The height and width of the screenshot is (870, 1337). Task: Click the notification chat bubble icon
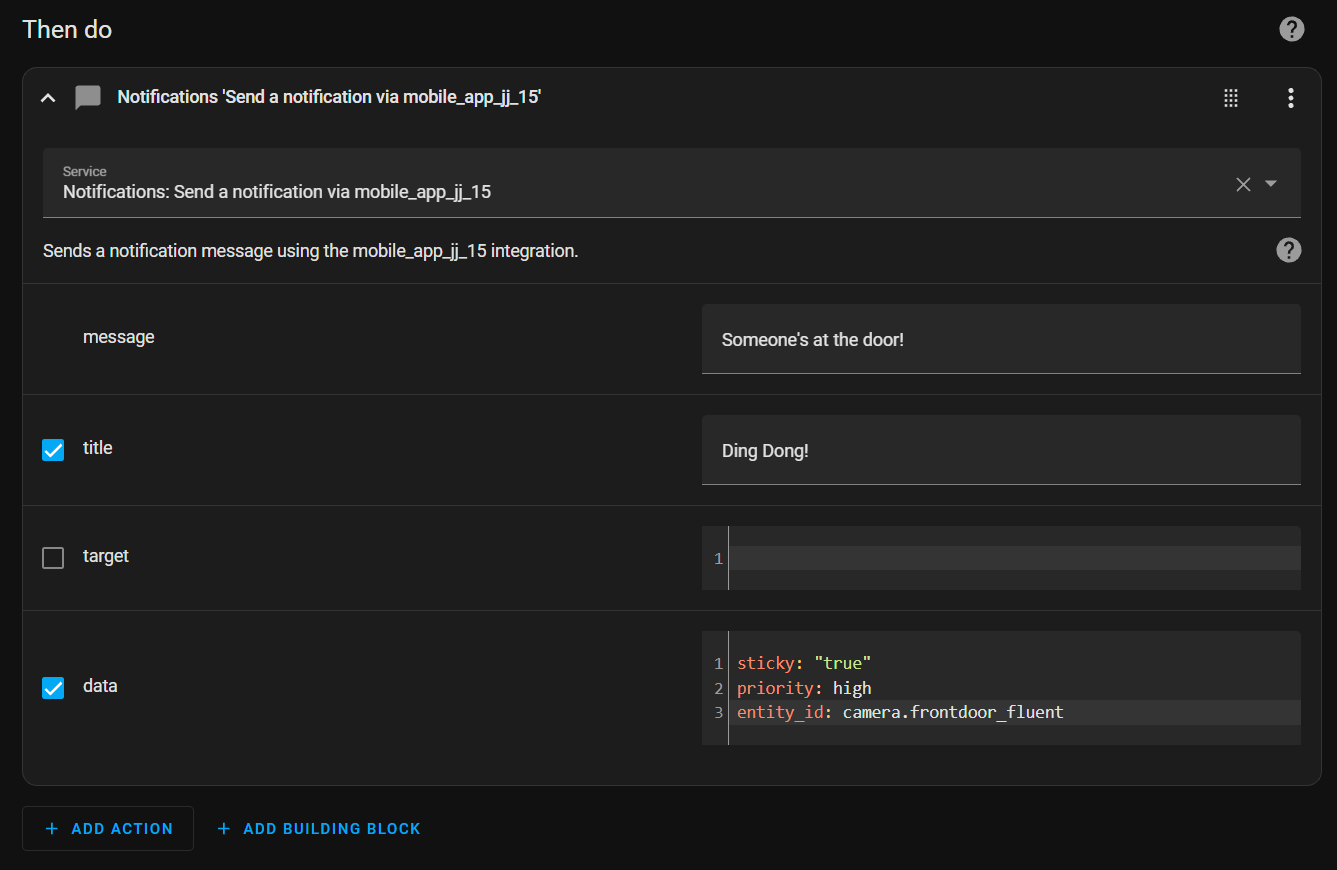pyautogui.click(x=88, y=98)
